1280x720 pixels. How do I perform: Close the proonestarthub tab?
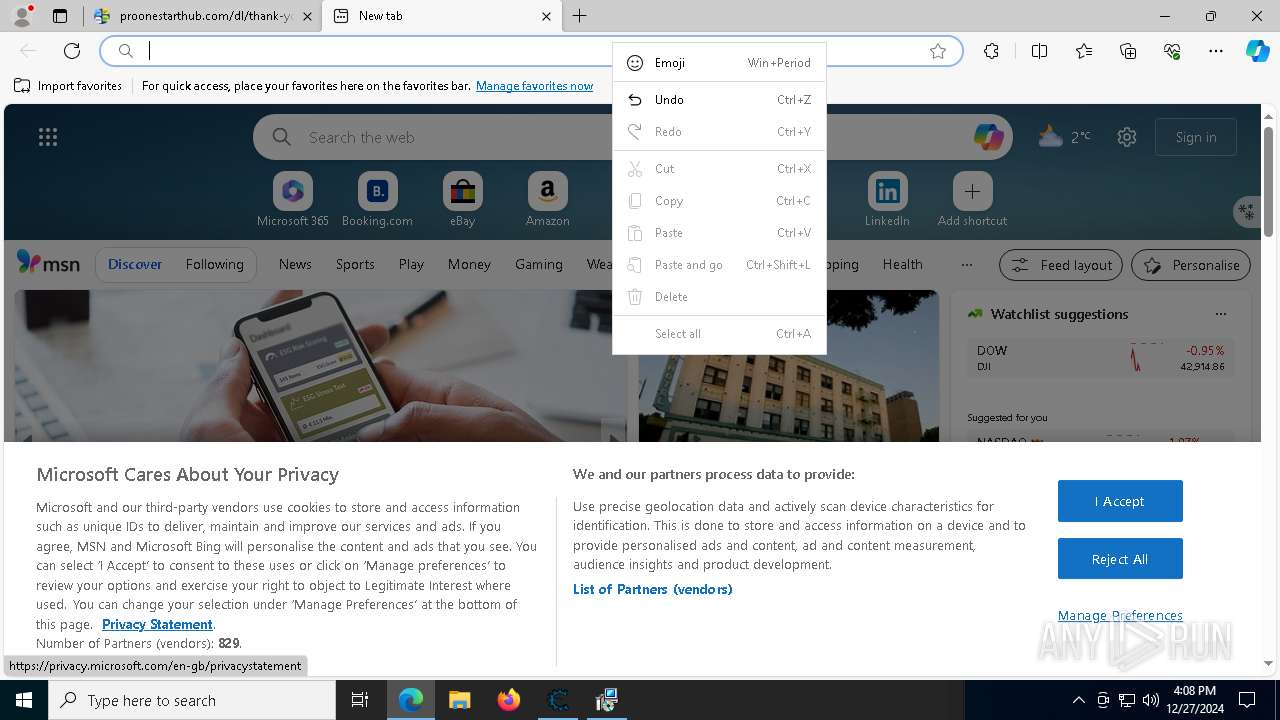(307, 16)
